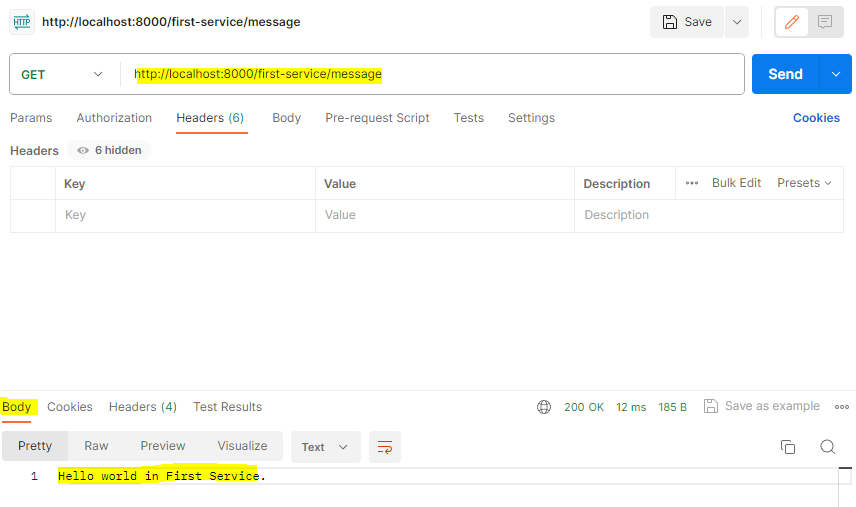Open the response Cookies tab
Image resolution: width=856 pixels, height=507 pixels.
[x=70, y=407]
